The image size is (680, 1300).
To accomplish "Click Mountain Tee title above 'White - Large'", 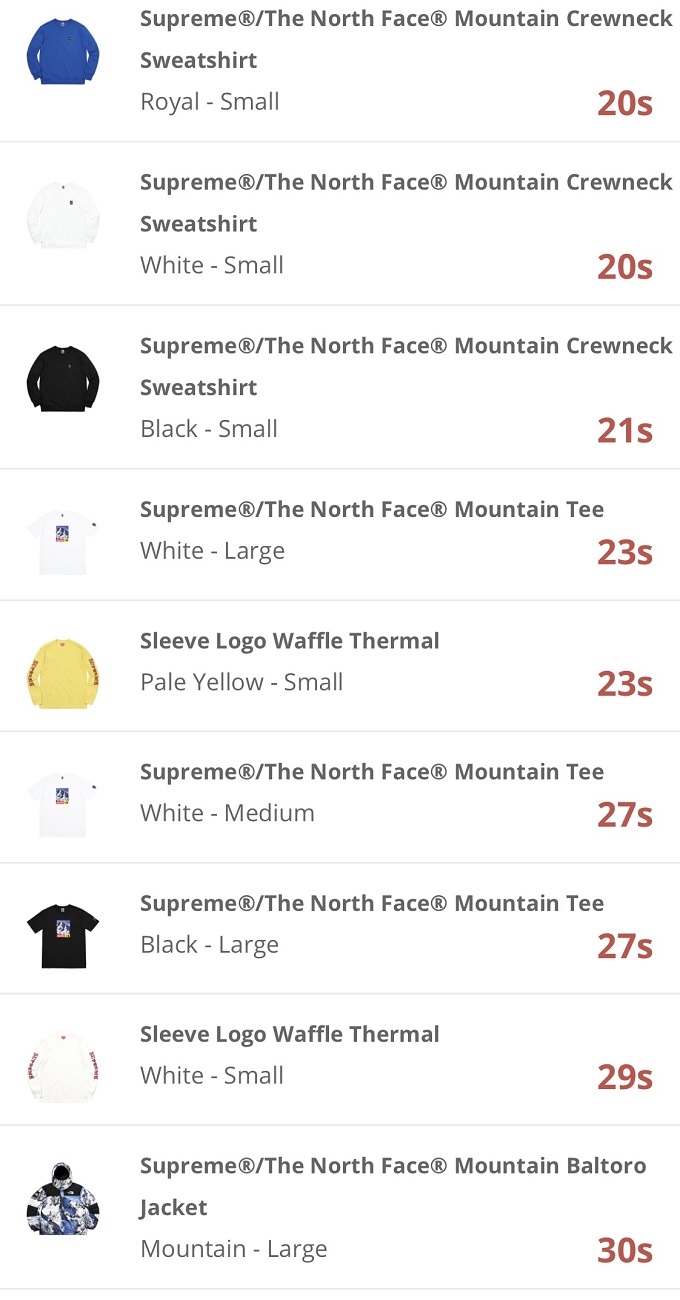I will click(x=371, y=510).
